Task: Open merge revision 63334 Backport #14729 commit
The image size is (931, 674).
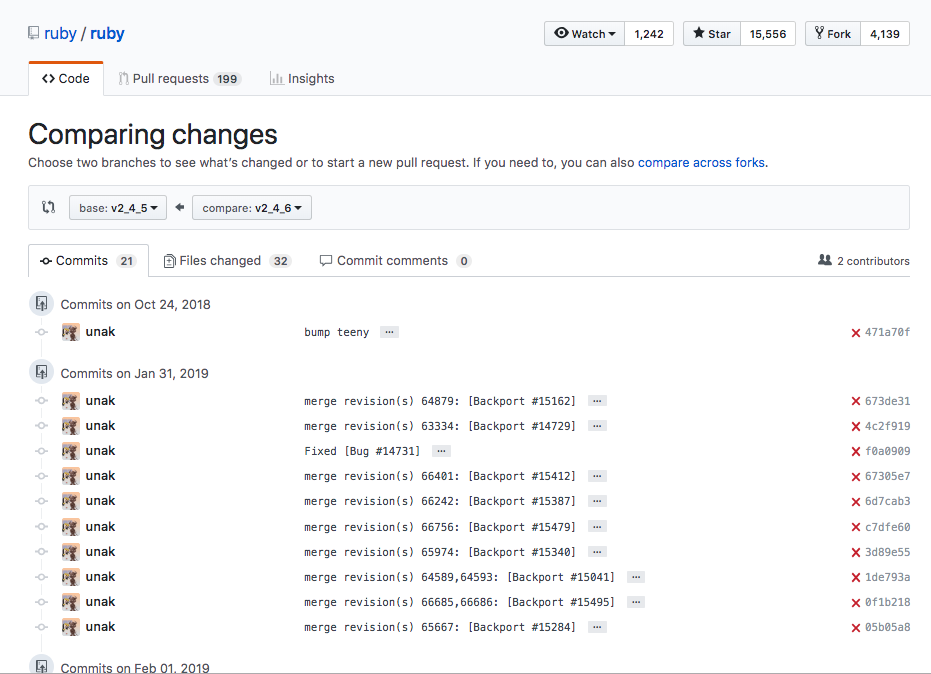Action: 440,426
